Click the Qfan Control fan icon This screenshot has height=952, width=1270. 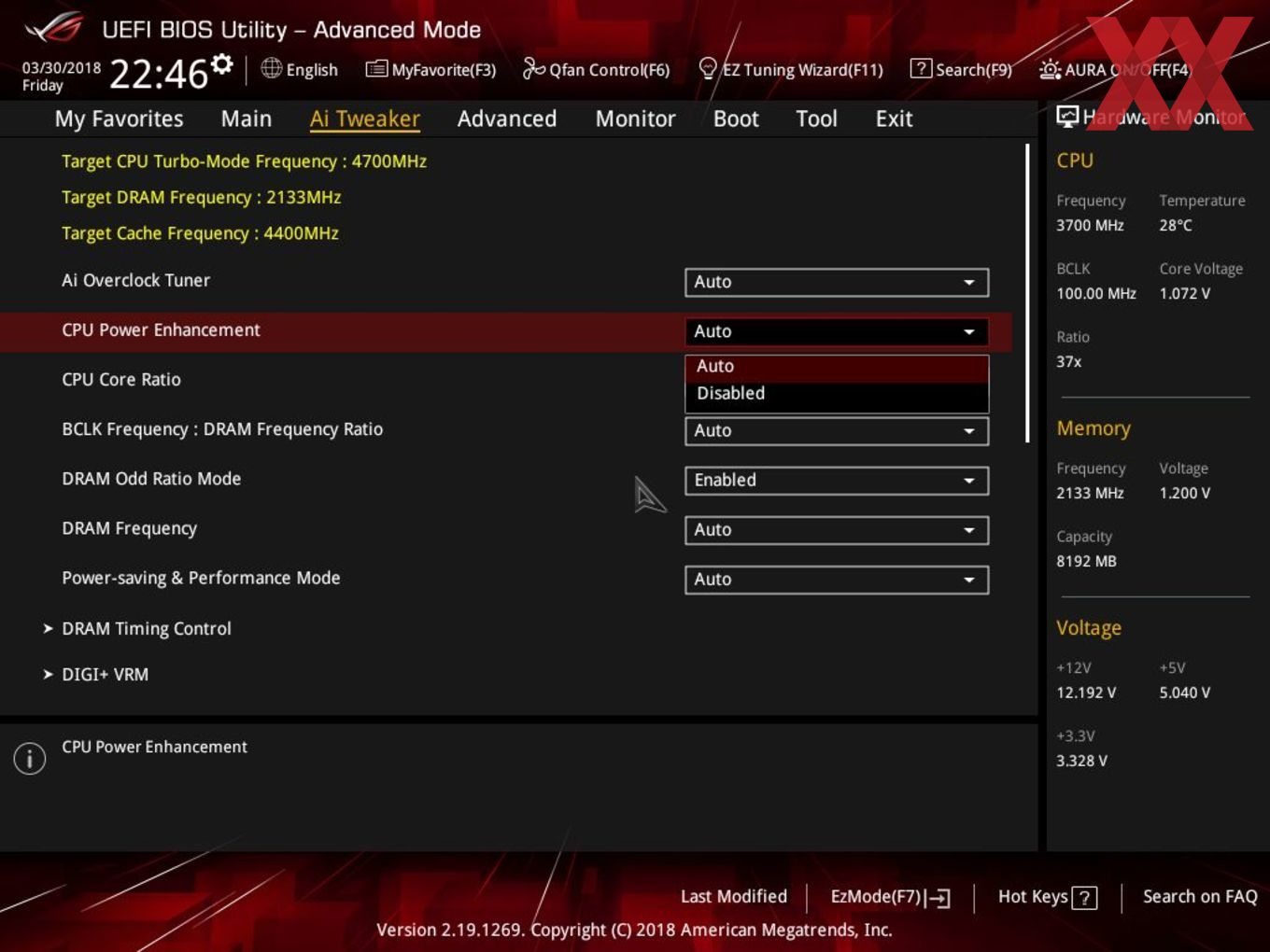[x=533, y=68]
